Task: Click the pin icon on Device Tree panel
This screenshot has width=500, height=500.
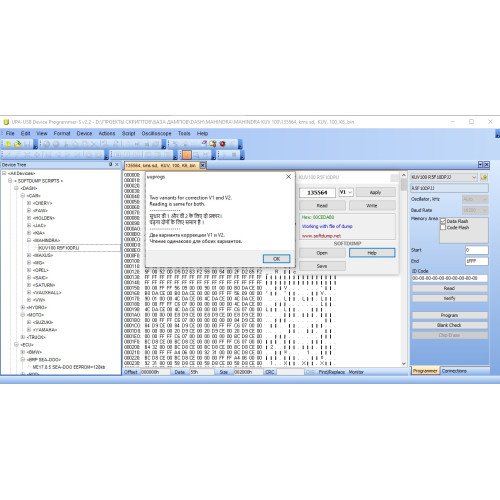Action: 111,164
